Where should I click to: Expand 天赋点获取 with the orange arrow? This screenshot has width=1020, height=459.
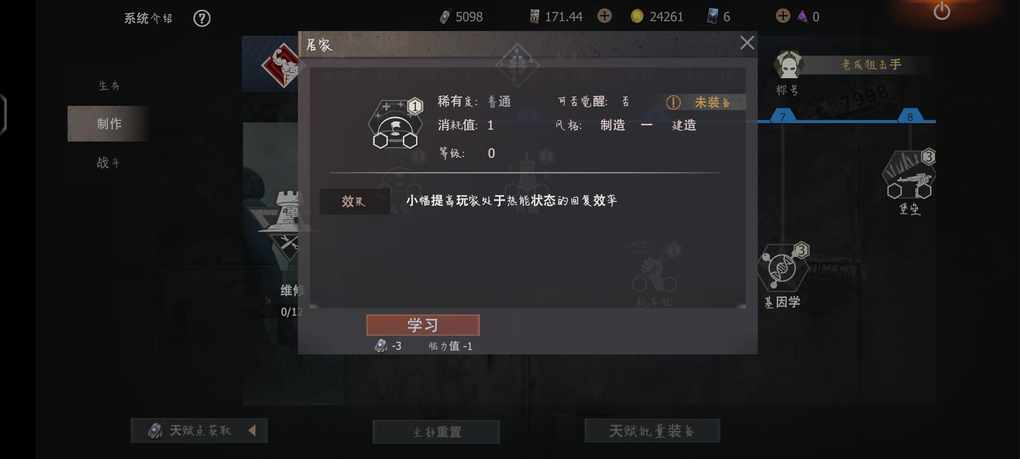tap(252, 430)
